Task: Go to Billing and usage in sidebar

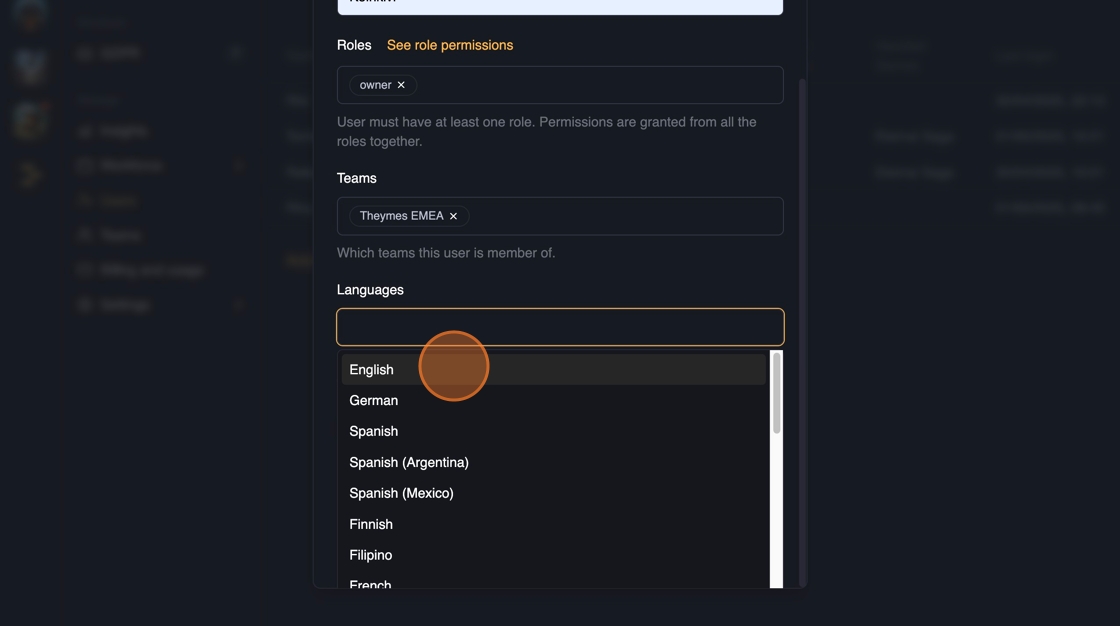Action: 151,270
